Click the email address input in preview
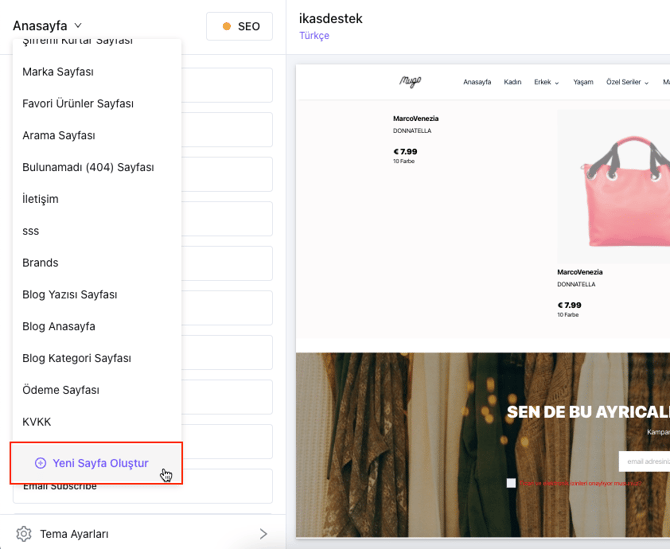This screenshot has width=670, height=549. [643, 461]
